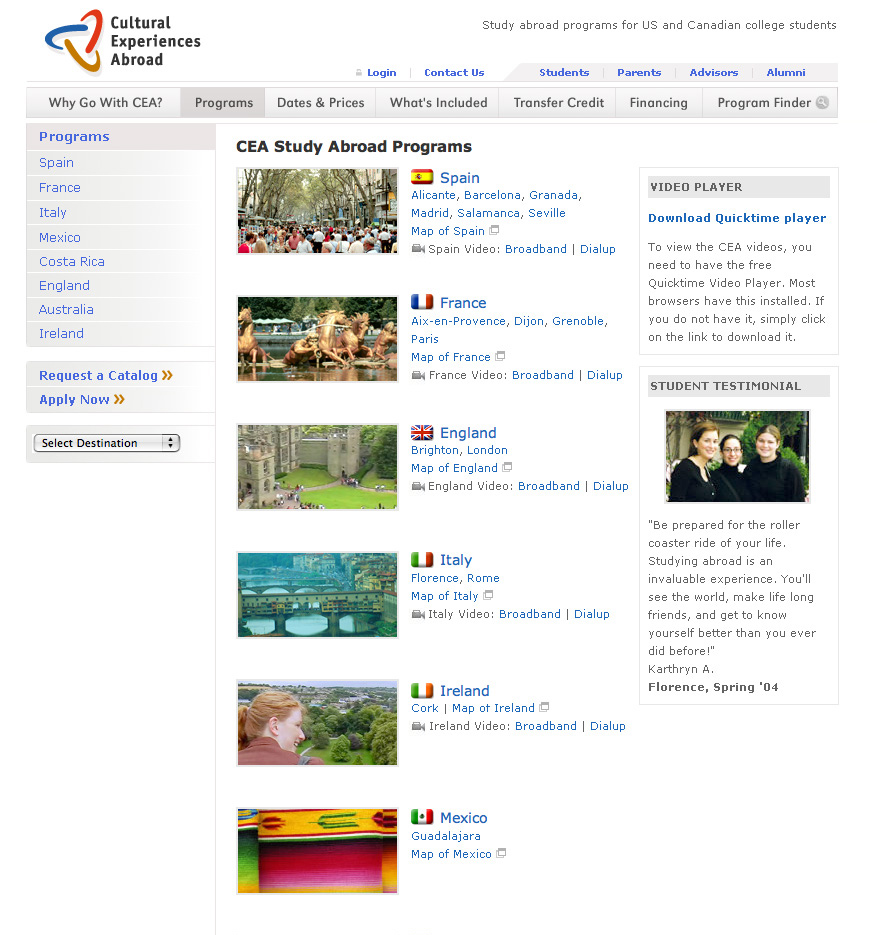Click the England flag icon
This screenshot has width=877, height=935.
(x=422, y=433)
